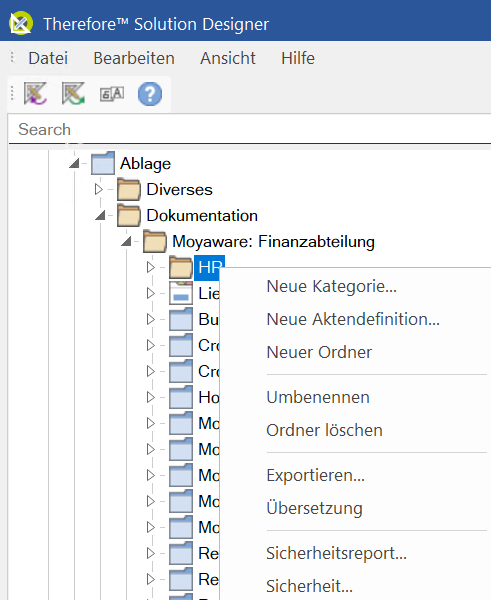Click the Moyaware: Finanzabteilung folder icon
Image resolution: width=491 pixels, height=600 pixels.
pos(155,241)
